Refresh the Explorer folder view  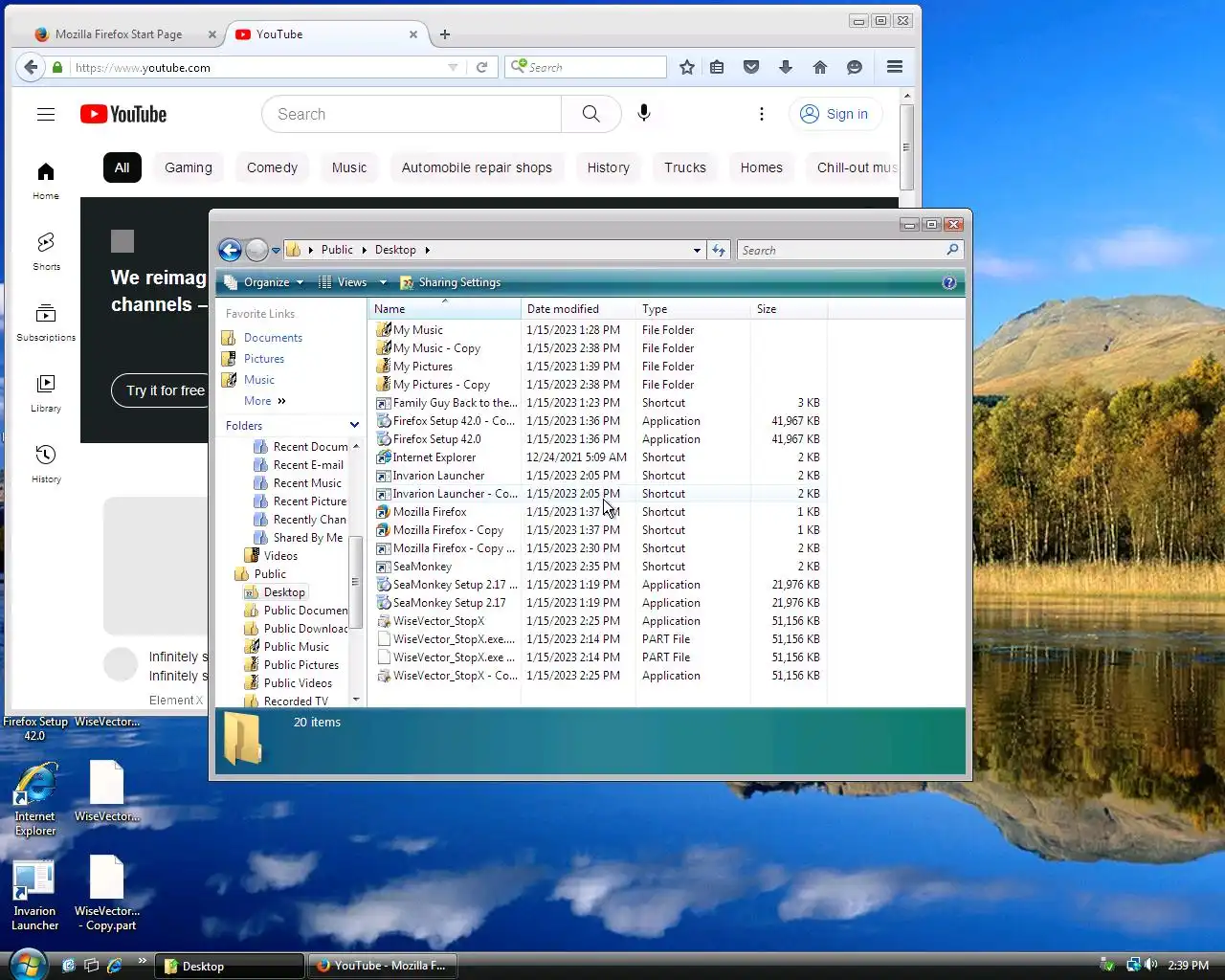click(x=719, y=250)
